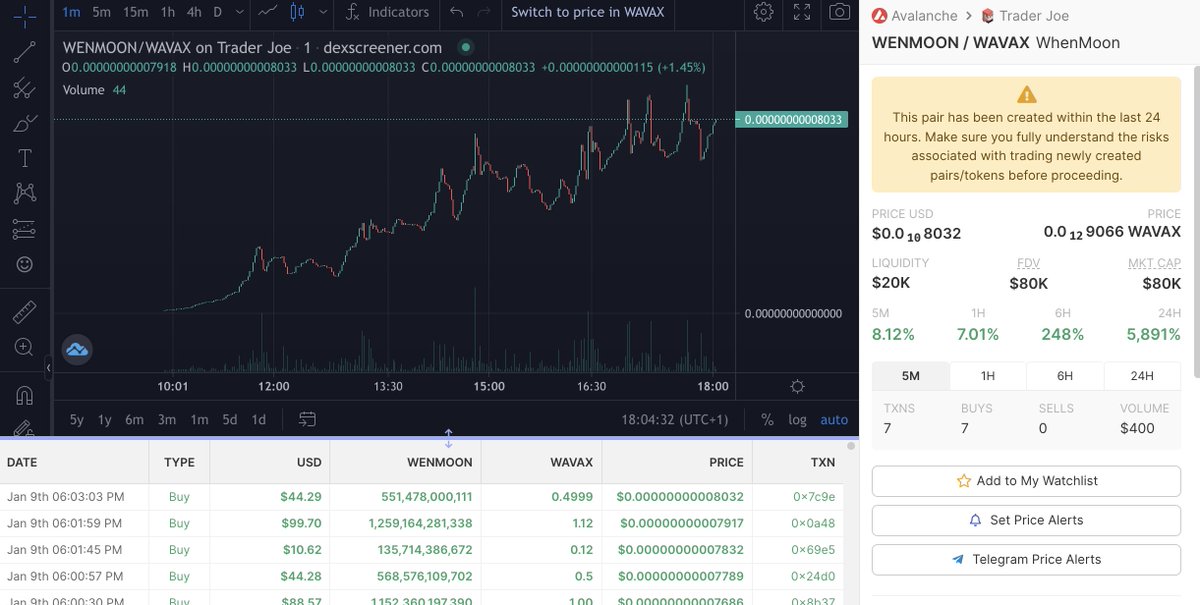Open Telegram Price Alerts
The height and width of the screenshot is (605, 1200).
(x=1026, y=560)
